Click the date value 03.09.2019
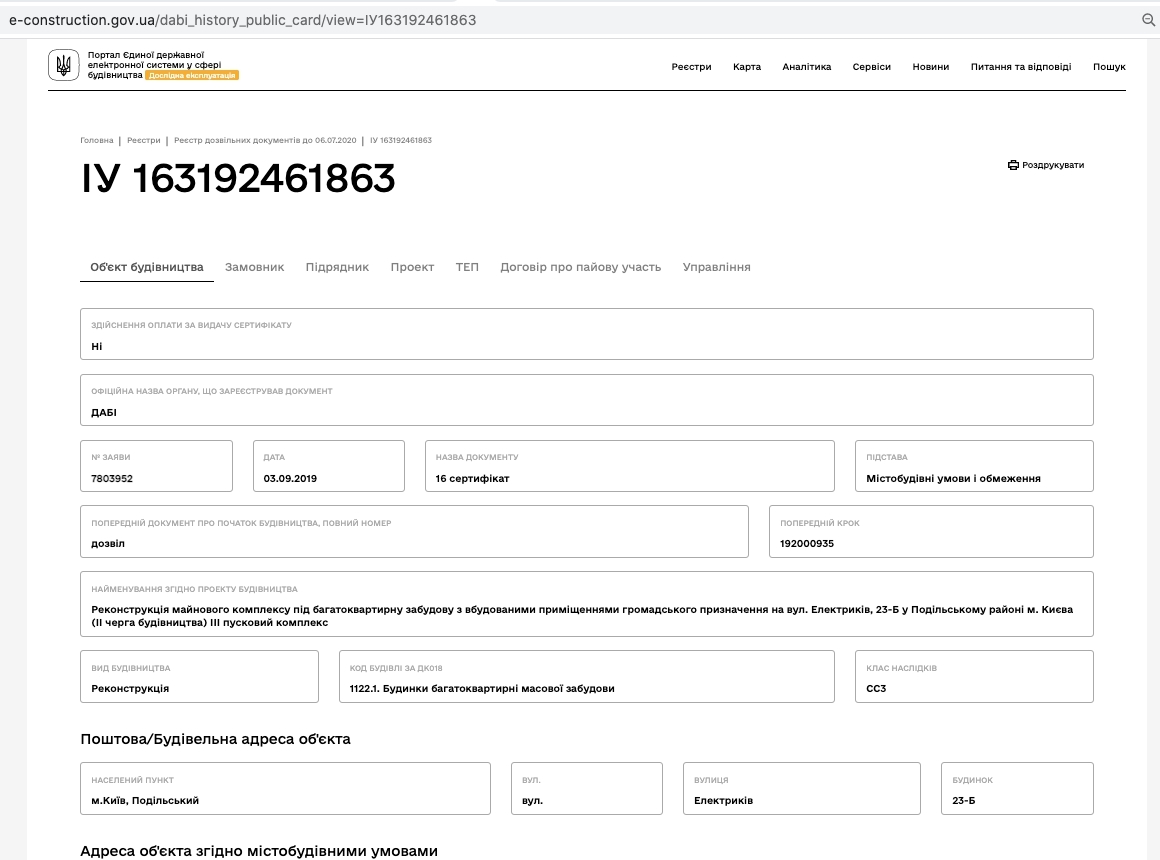Screen dimensions: 1160x860 pyautogui.click(x=290, y=478)
